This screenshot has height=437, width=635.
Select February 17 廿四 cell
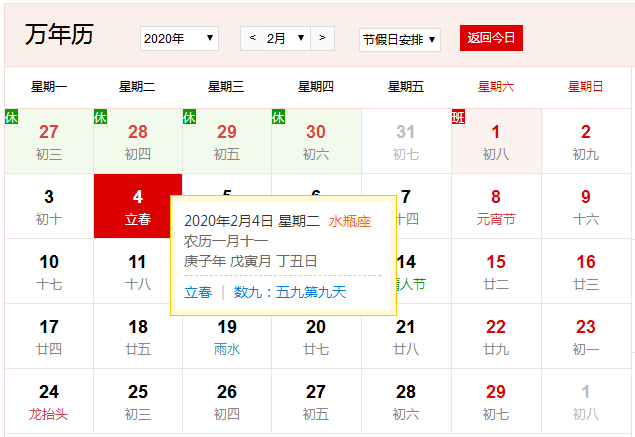[x=49, y=337]
